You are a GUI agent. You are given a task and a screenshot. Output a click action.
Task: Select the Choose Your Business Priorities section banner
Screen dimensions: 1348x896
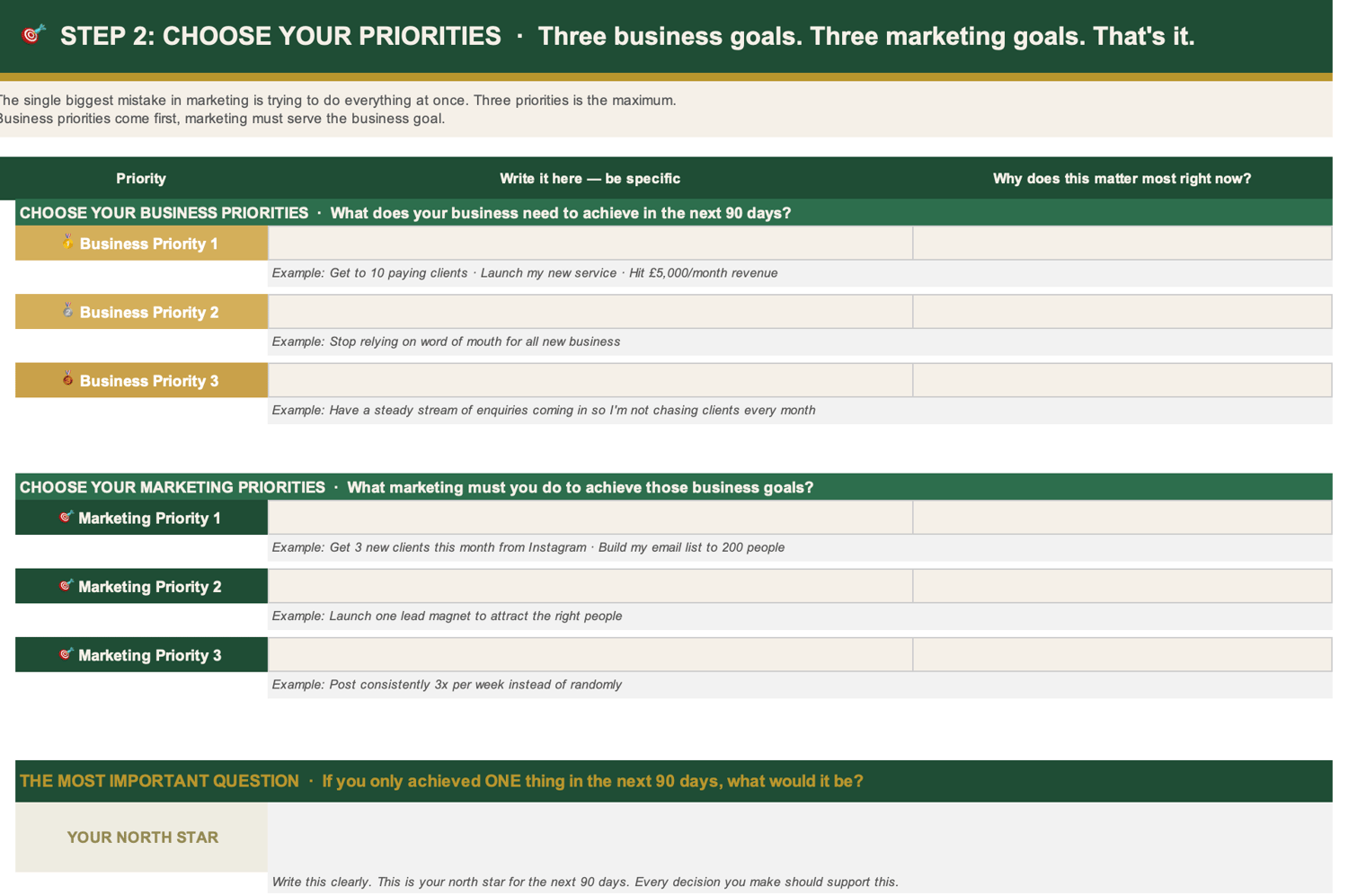pos(674,213)
